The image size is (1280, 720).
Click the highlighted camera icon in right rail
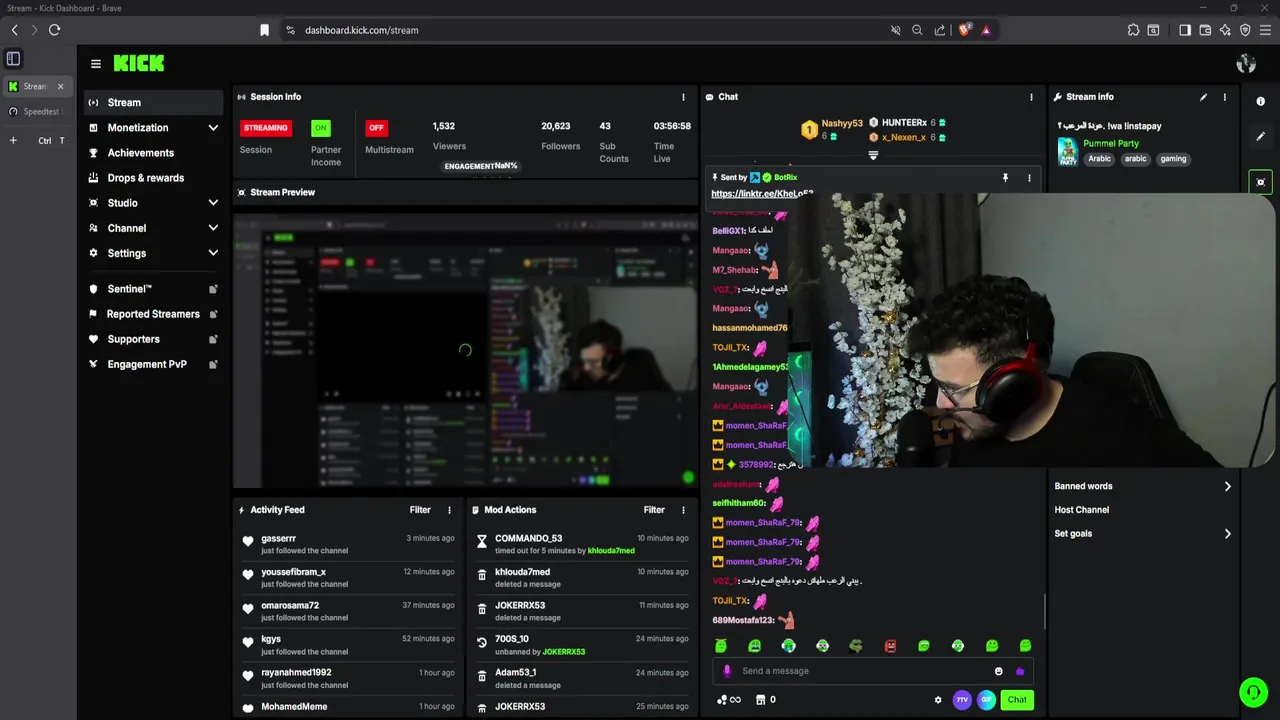tap(1260, 181)
